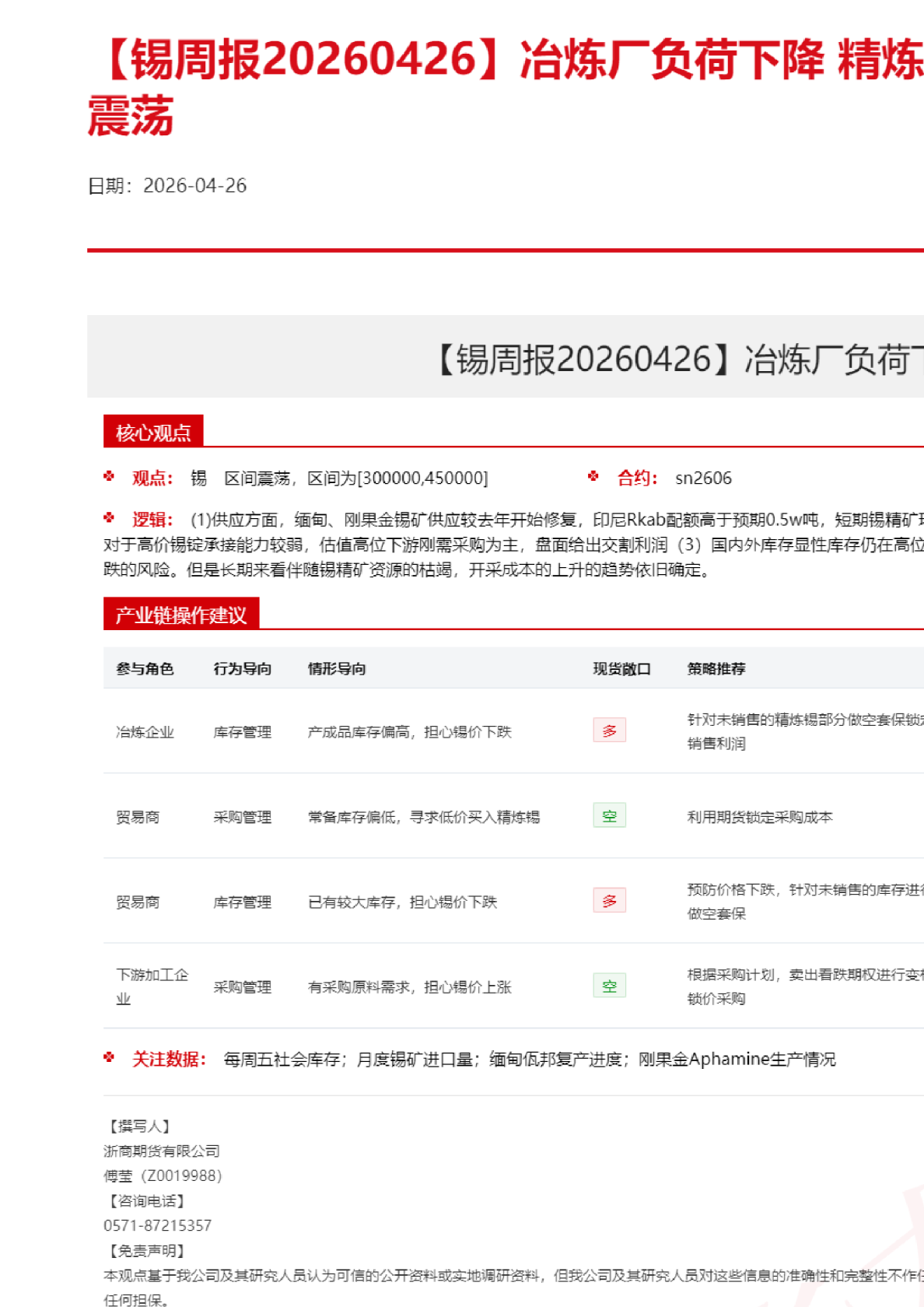Click the phone number 0571-87215357
This screenshot has width=924, height=1307.
point(157,1225)
